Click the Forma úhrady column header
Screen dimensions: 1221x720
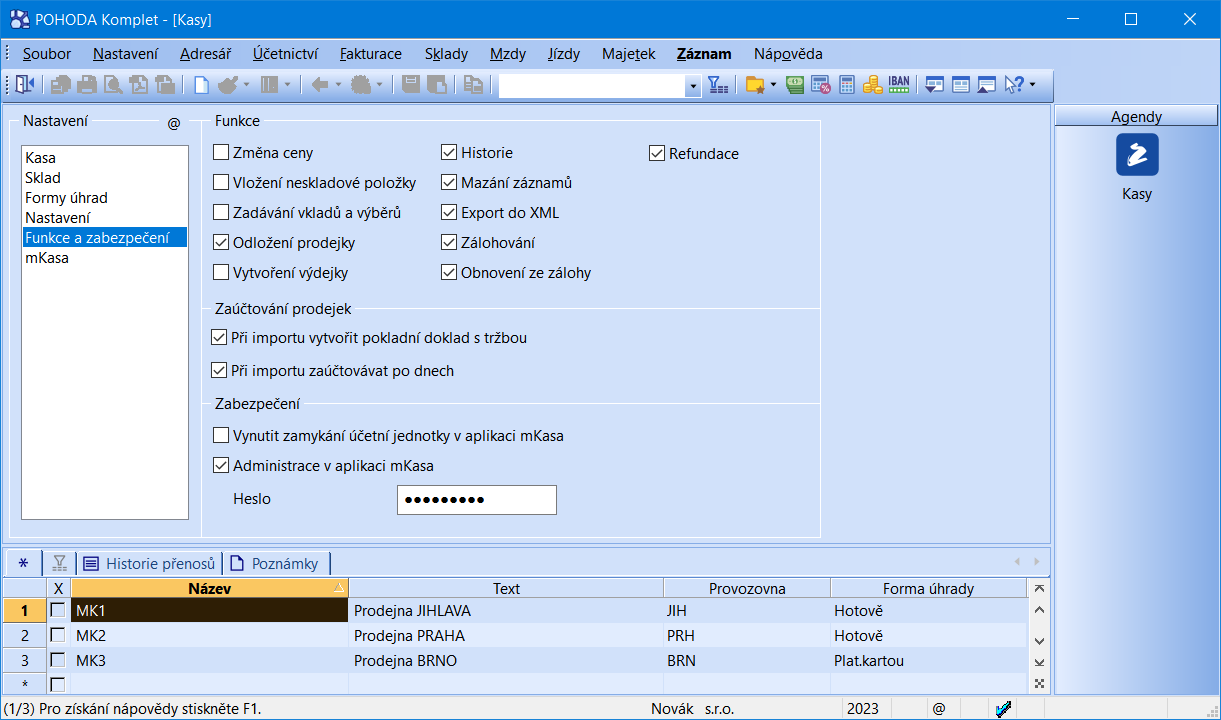tap(928, 588)
